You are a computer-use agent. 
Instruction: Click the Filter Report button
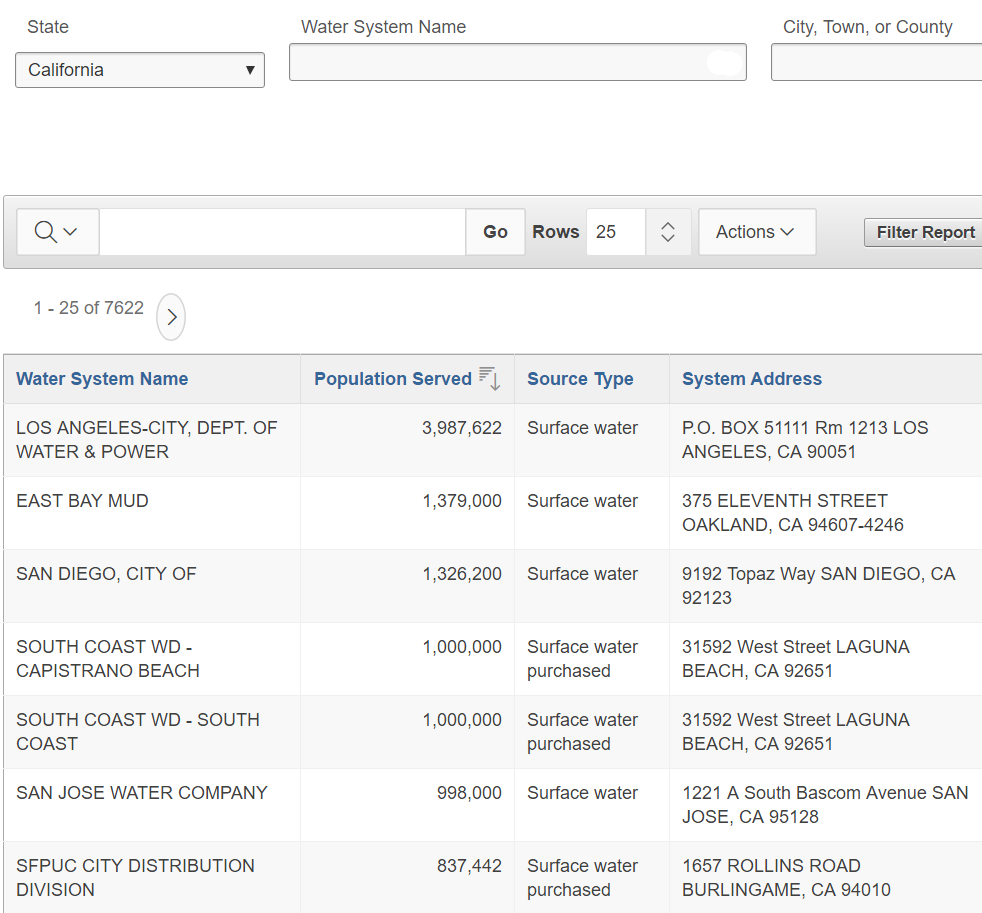coord(924,232)
